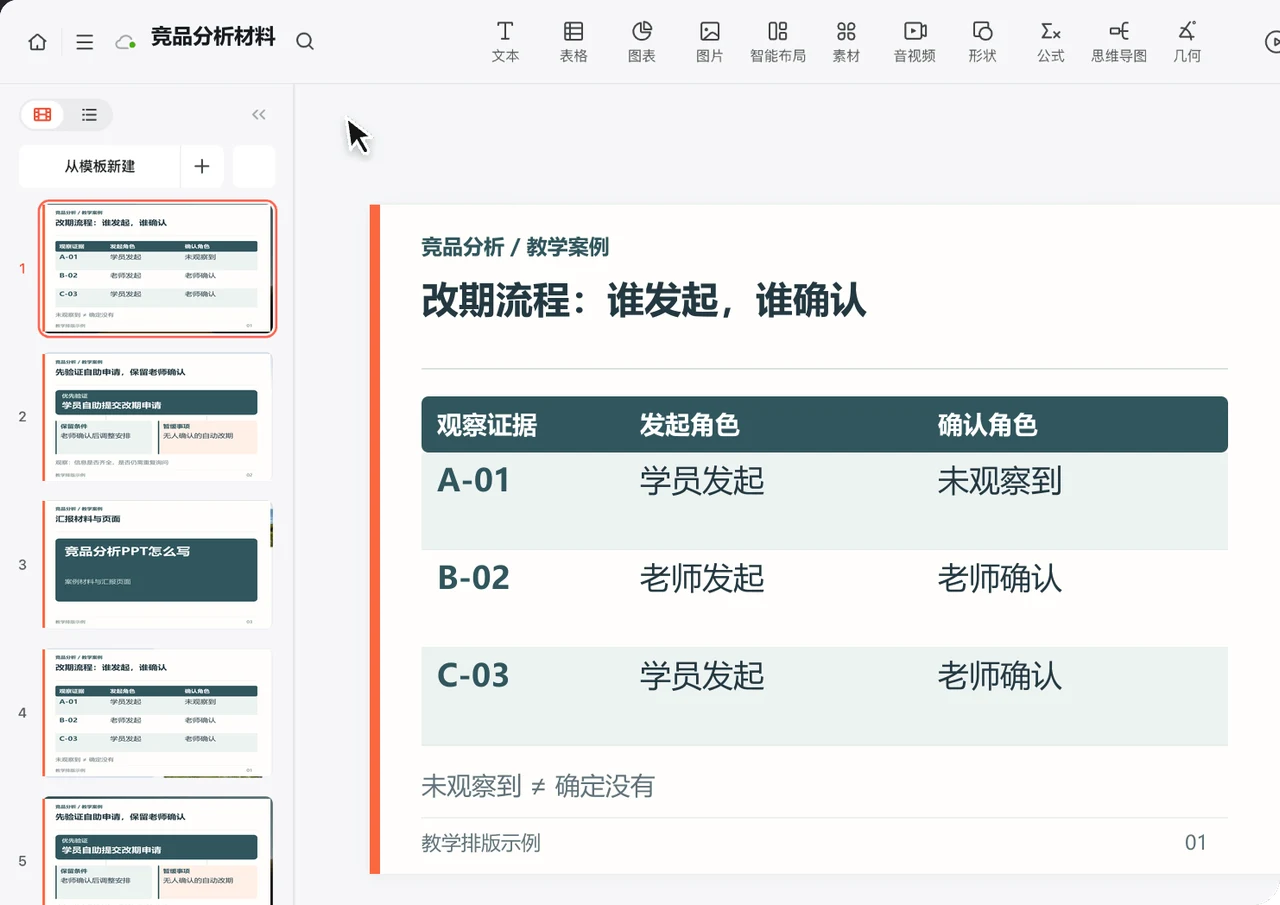Select slide 3 竞品分析PPT怎么写 thumbnail
Image resolution: width=1280 pixels, height=905 pixels.
158,565
